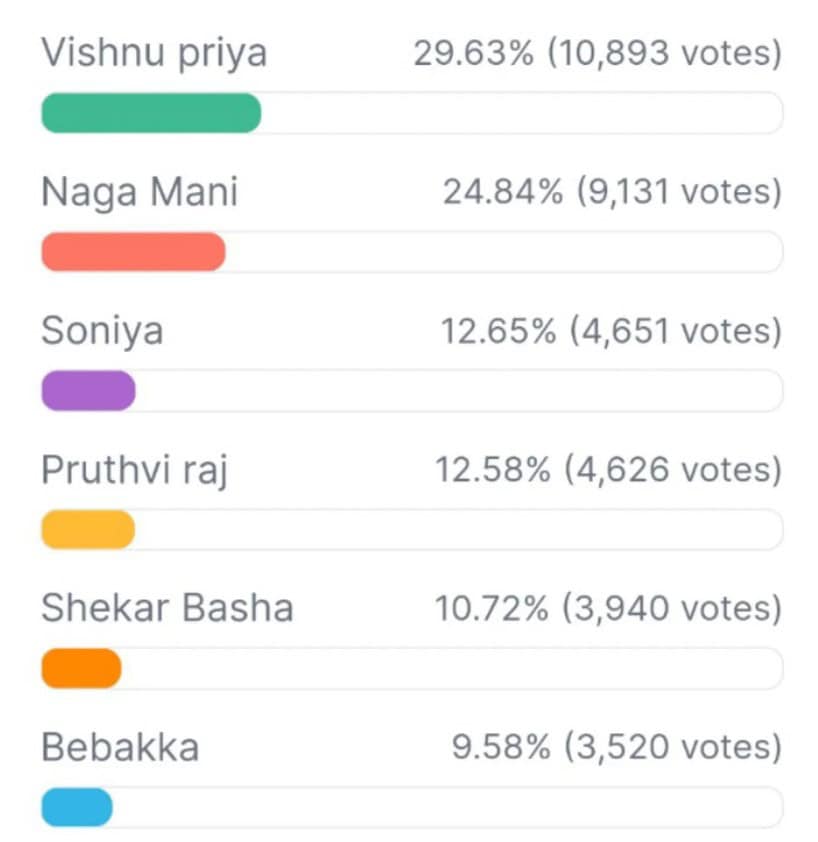Screen dimensions: 818x842
Task: Select the Pruthvi raj poll option label
Action: pos(135,470)
